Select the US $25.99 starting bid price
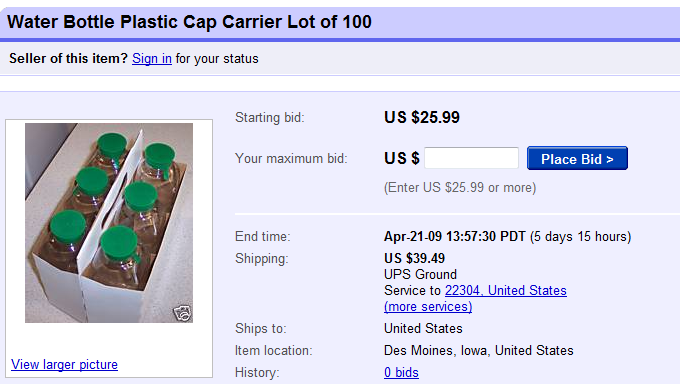This screenshot has height=384, width=680. click(422, 117)
